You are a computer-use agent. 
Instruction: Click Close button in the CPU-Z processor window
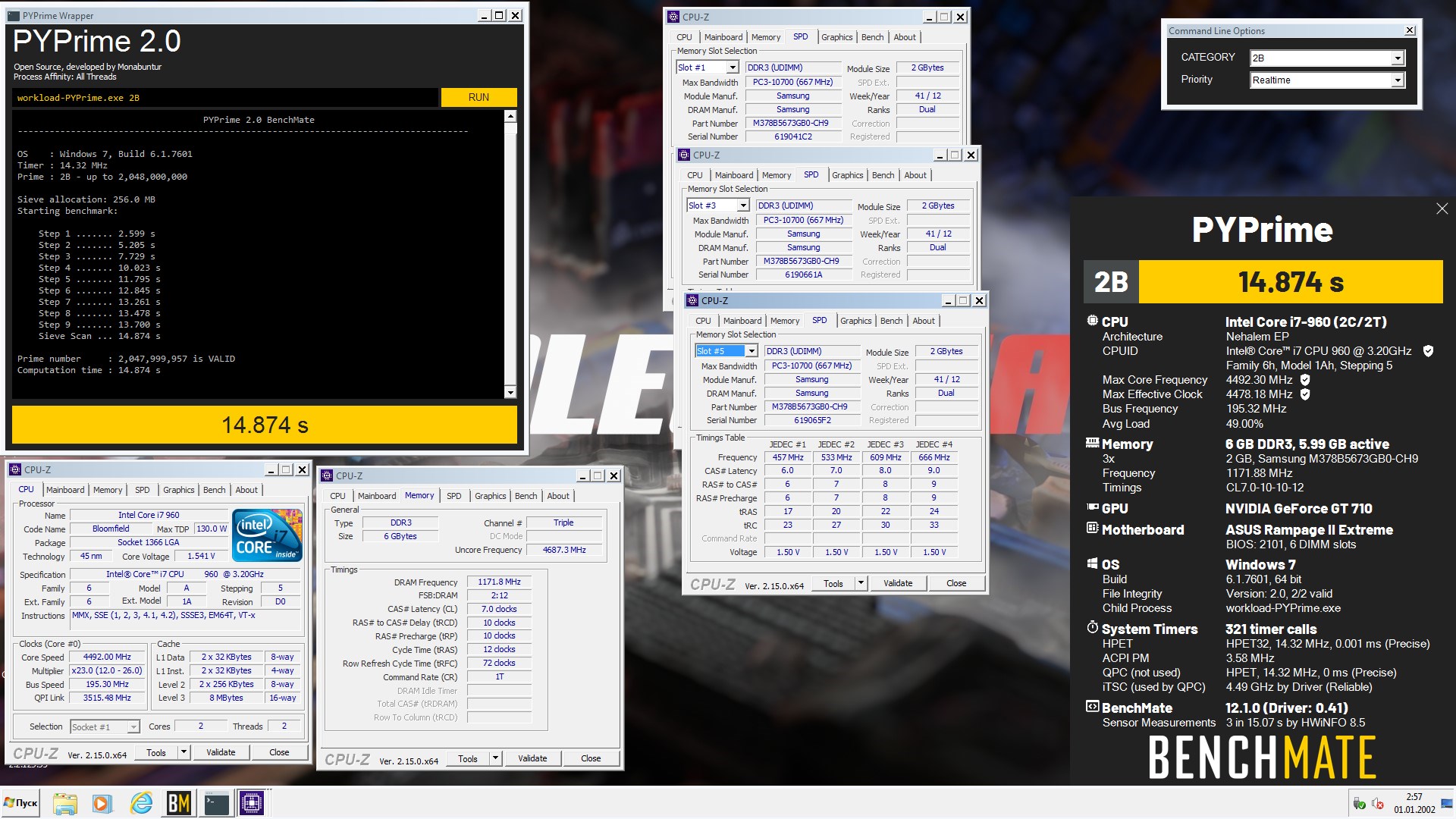(x=279, y=752)
